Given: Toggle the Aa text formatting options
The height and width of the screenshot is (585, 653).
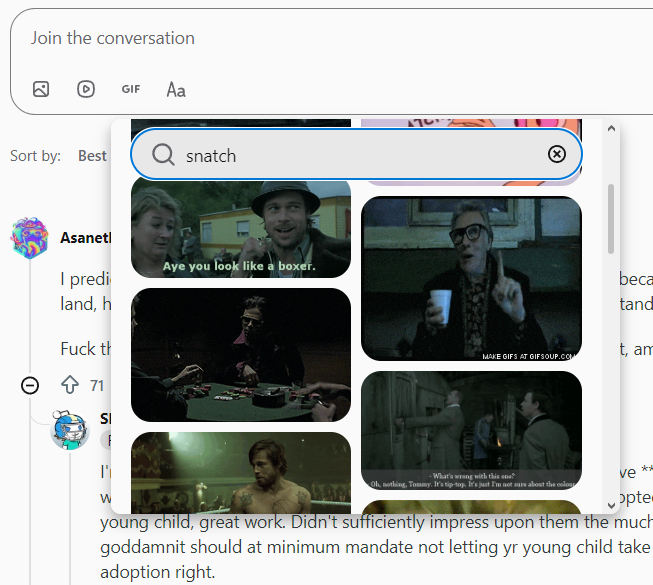Looking at the screenshot, I should click(176, 90).
